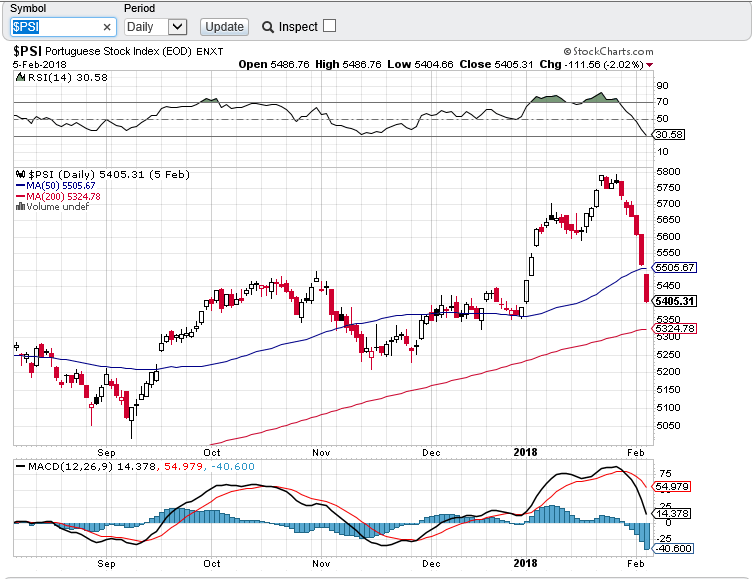Click the MA(50) price tag 5505.67
Screen dimensions: 752x579
coord(674,267)
